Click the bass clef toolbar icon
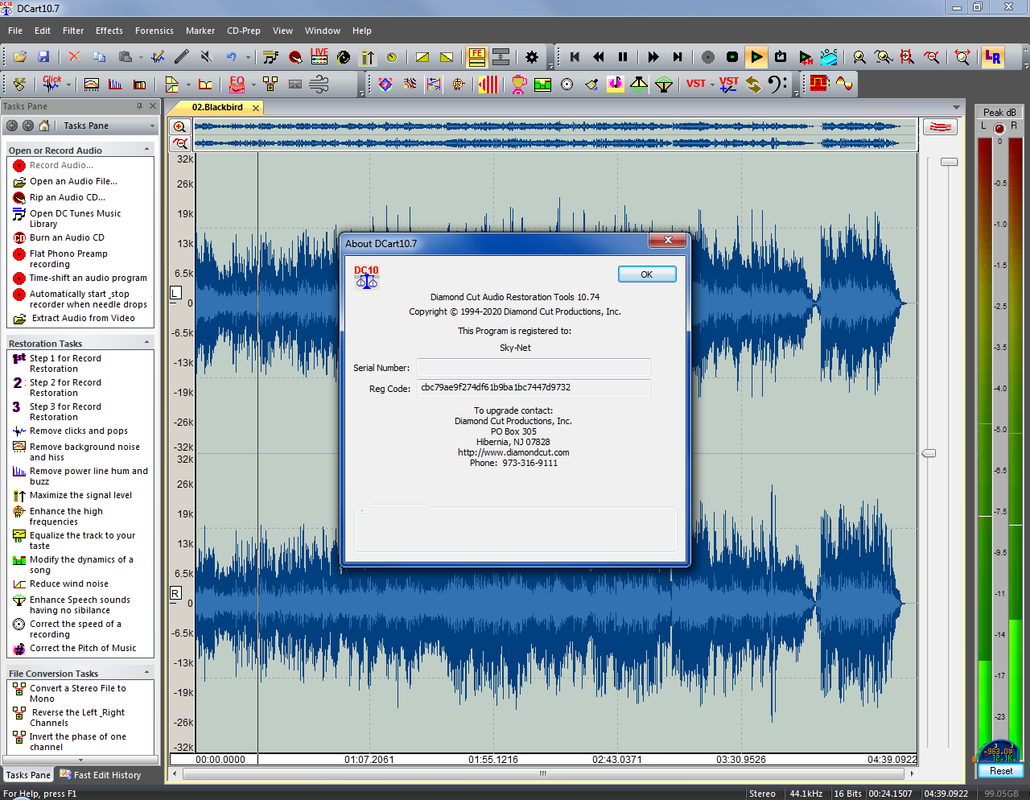 click(778, 84)
